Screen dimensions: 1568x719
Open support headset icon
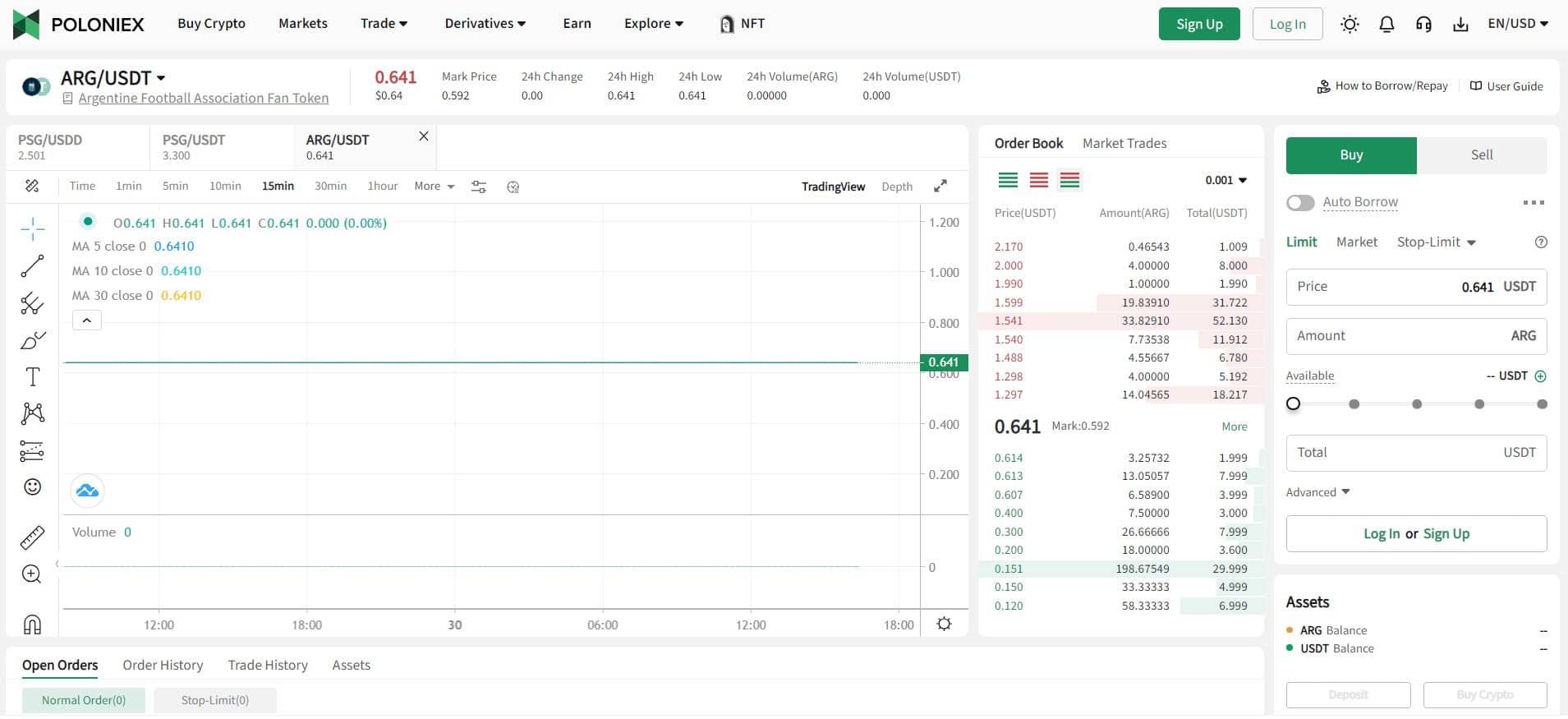point(1423,25)
